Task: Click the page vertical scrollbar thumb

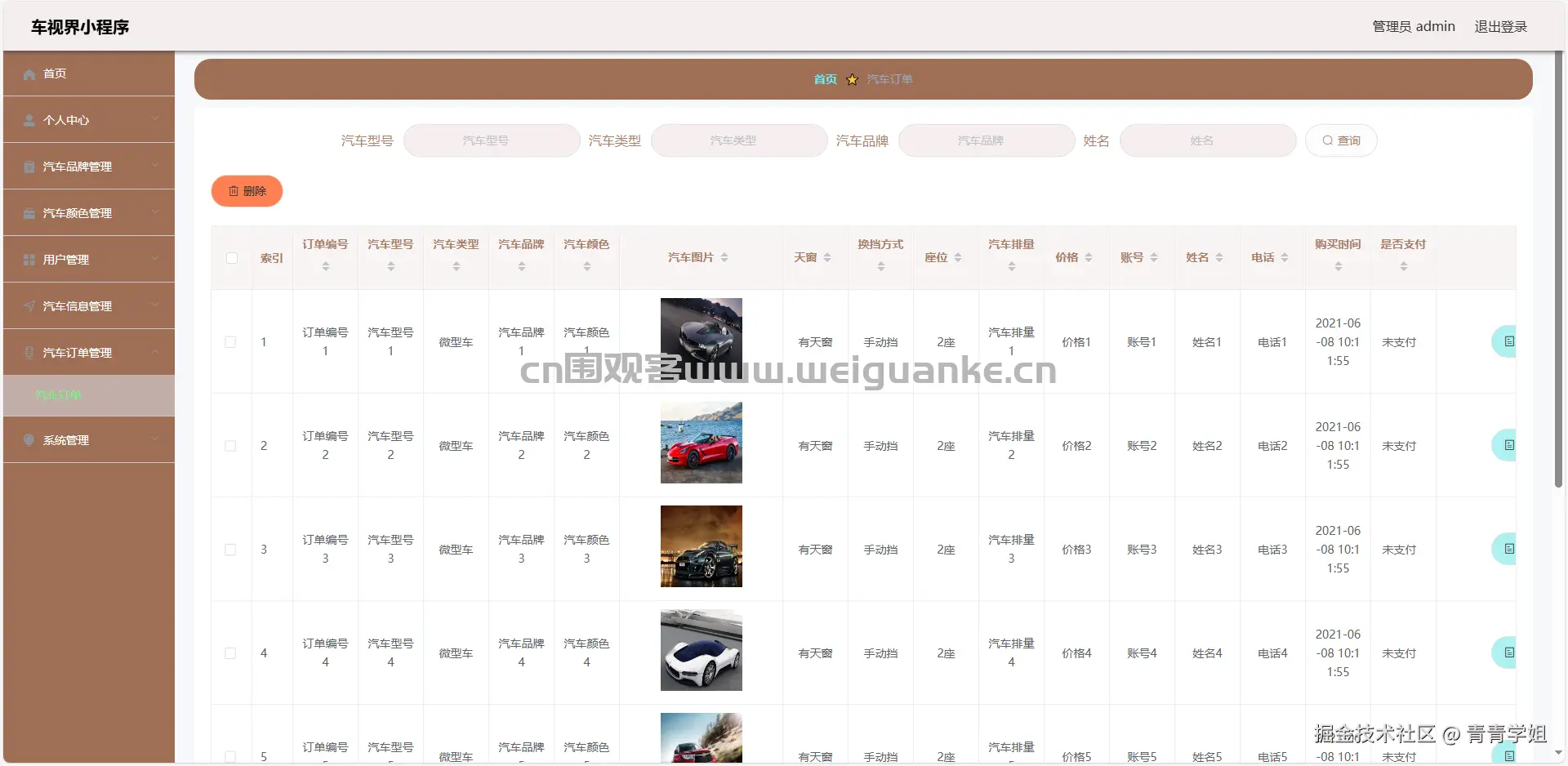Action: coord(1558,269)
